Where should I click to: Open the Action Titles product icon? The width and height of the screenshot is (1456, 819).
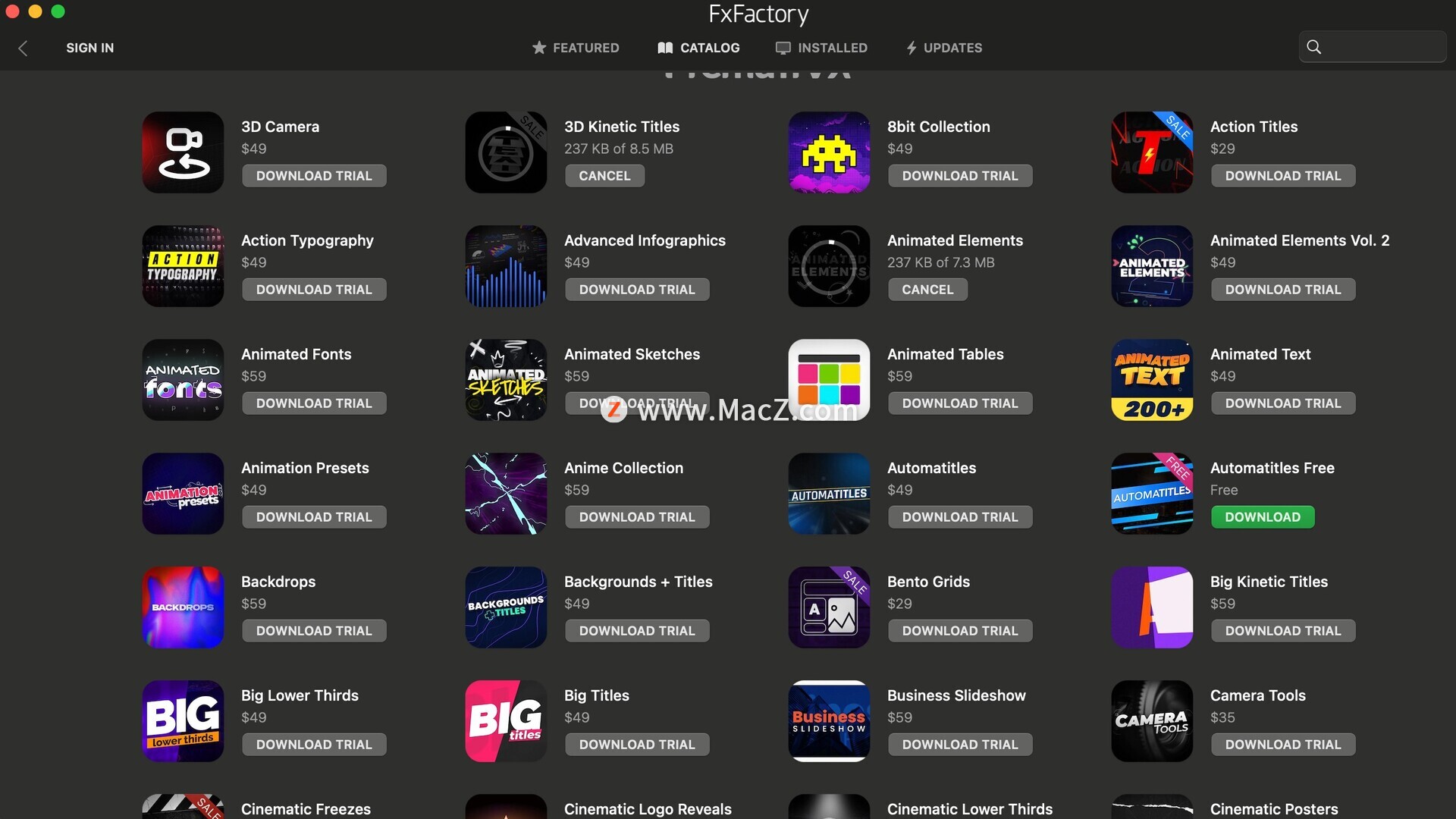[x=1152, y=152]
